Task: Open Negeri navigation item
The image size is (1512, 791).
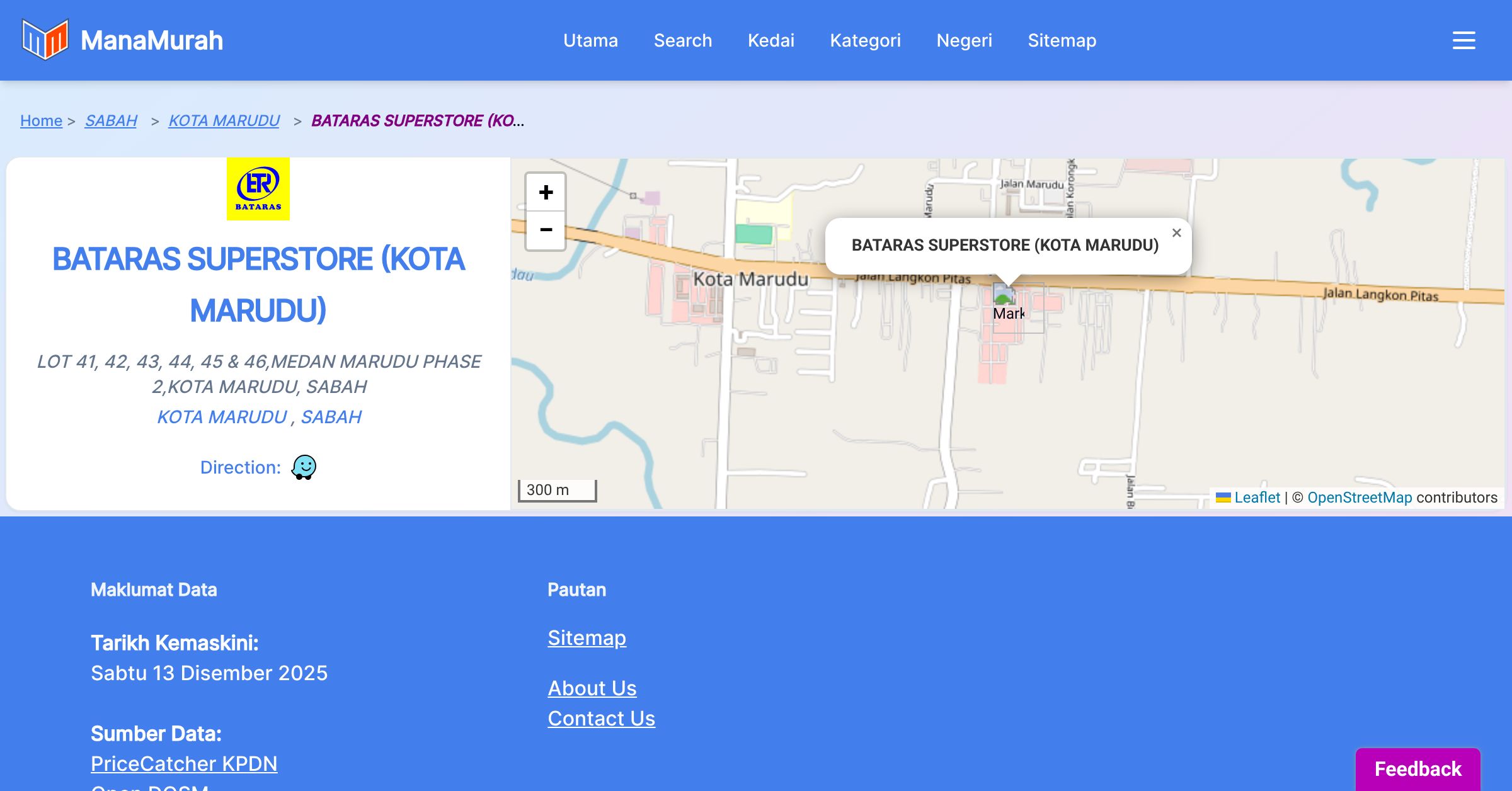Action: pos(964,40)
